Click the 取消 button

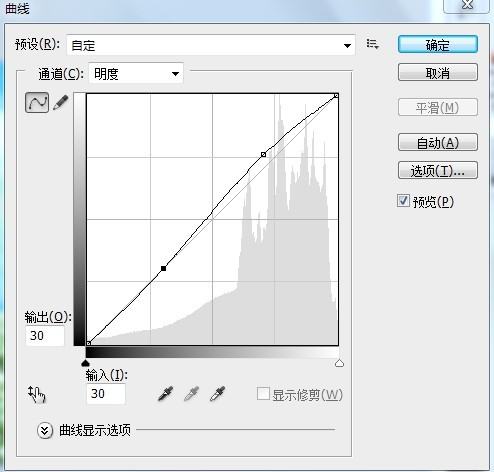pyautogui.click(x=438, y=72)
